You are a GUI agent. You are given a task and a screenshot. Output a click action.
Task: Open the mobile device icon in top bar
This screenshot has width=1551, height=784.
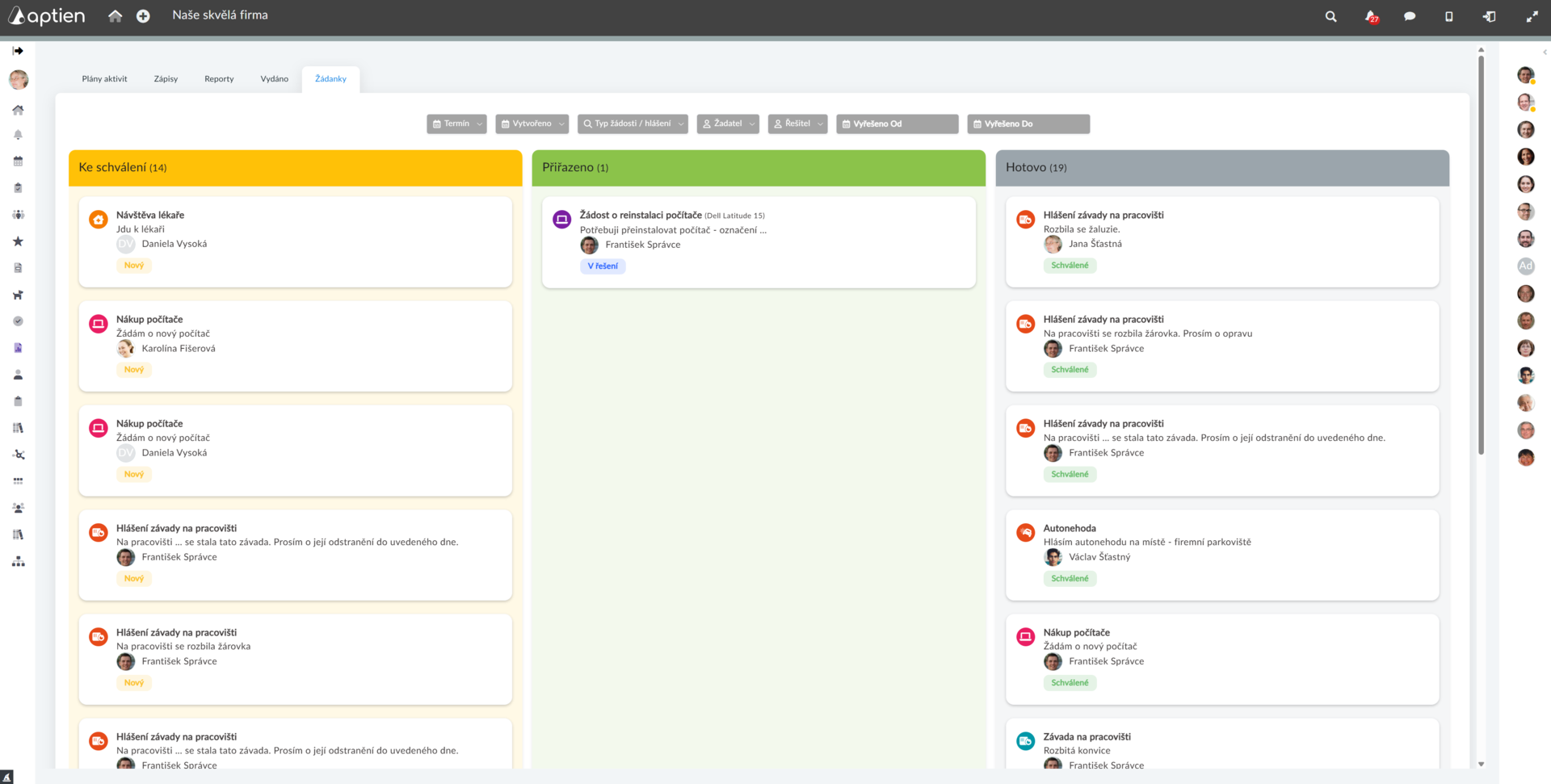[1448, 16]
